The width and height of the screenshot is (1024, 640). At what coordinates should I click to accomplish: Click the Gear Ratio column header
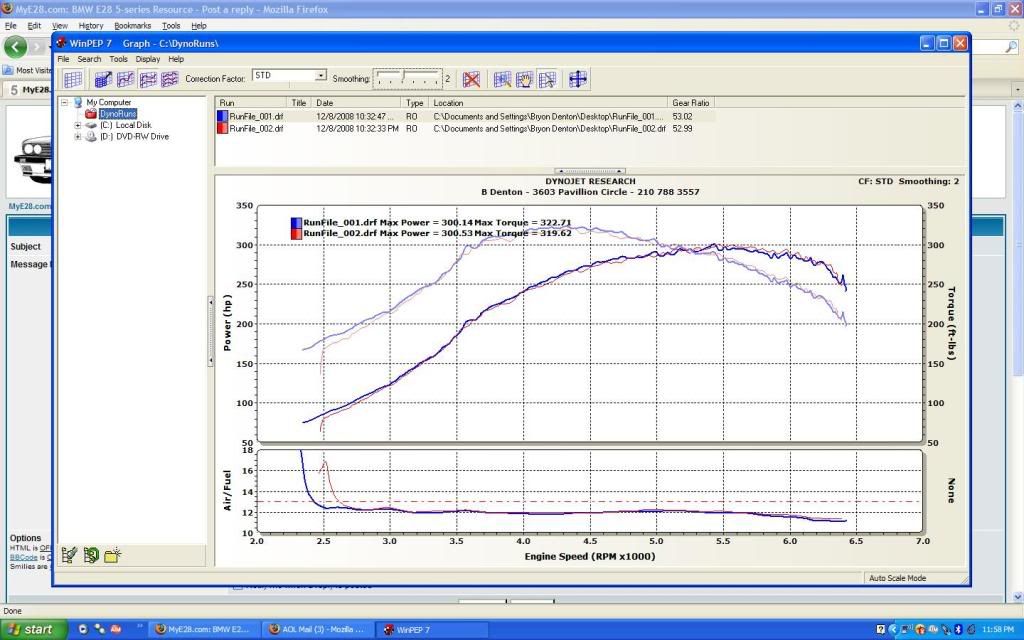click(692, 102)
